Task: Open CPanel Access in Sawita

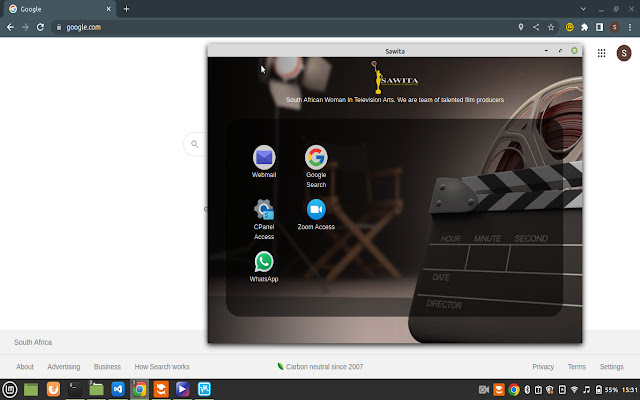Action: (x=264, y=219)
